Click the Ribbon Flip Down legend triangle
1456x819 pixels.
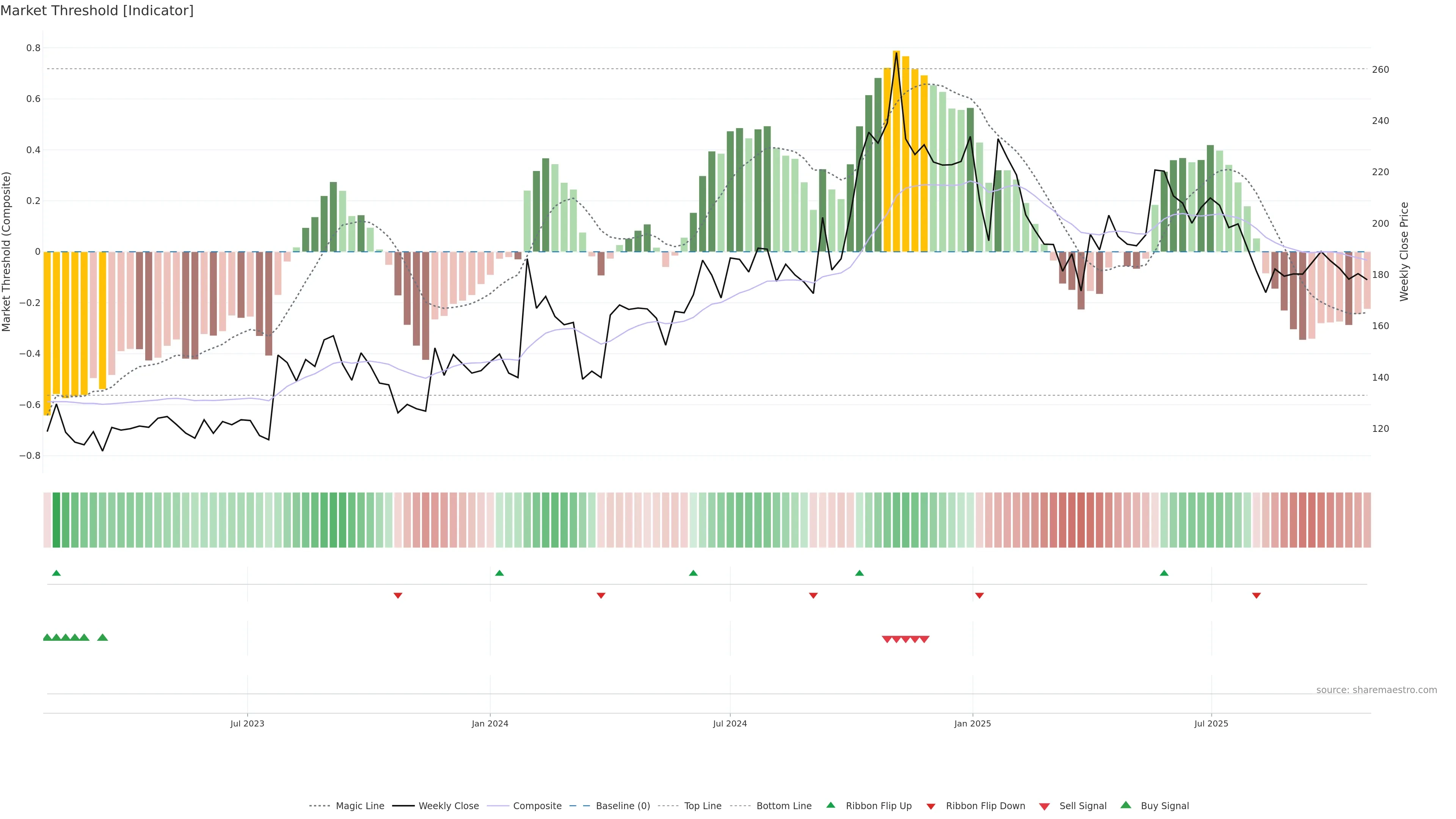coord(931,806)
